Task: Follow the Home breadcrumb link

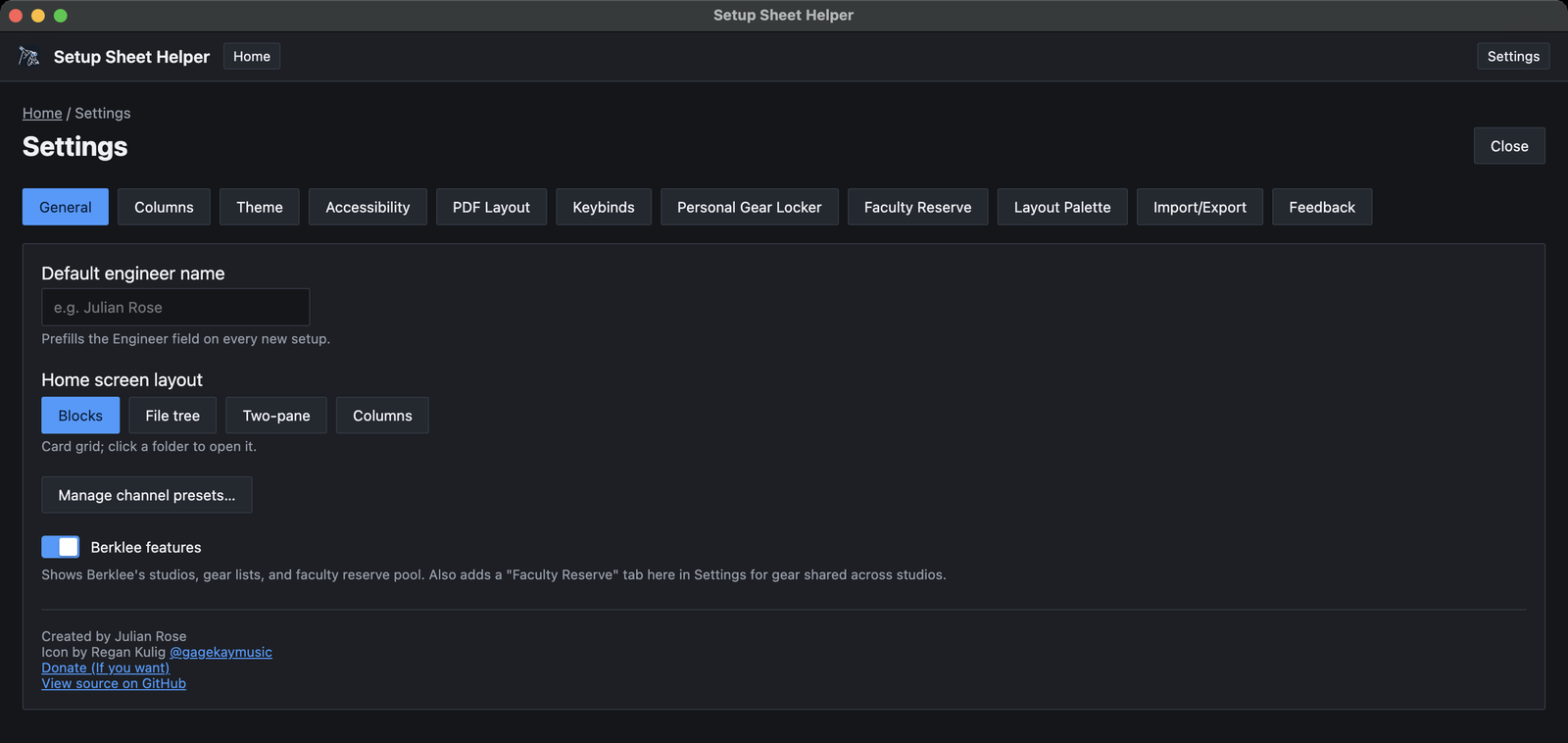Action: 42,113
